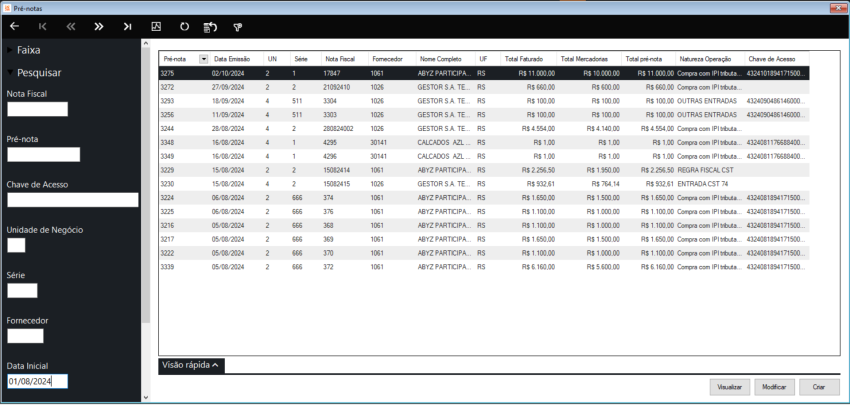850x405 pixels.
Task: Select pré-nota row 3224
Action: pos(484,197)
